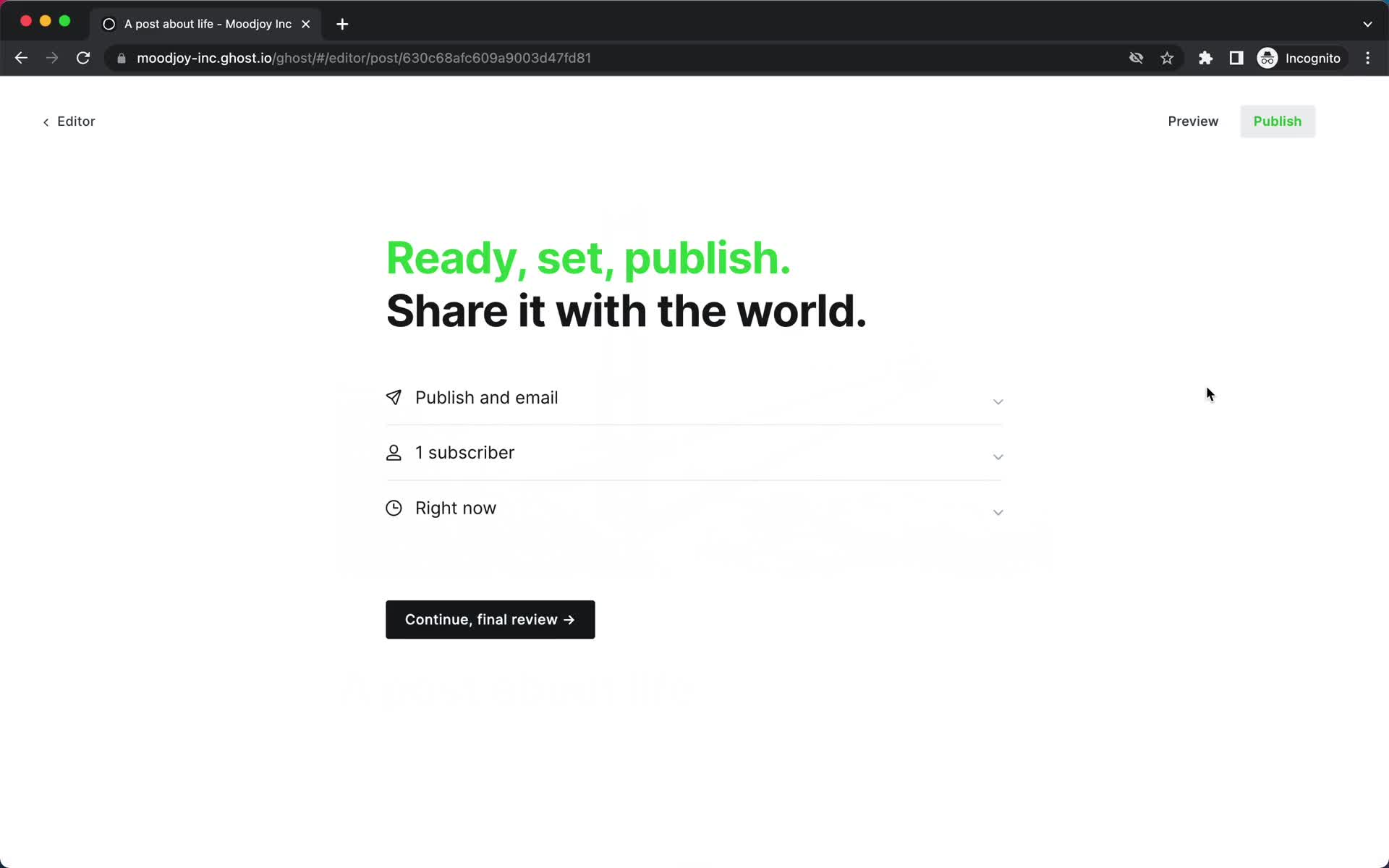Click the 'Publish' button top right
Screen dimensions: 1389x868
click(1278, 120)
